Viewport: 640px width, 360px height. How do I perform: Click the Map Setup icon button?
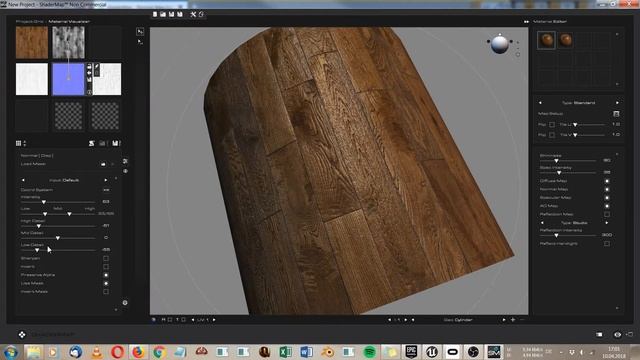[616, 114]
